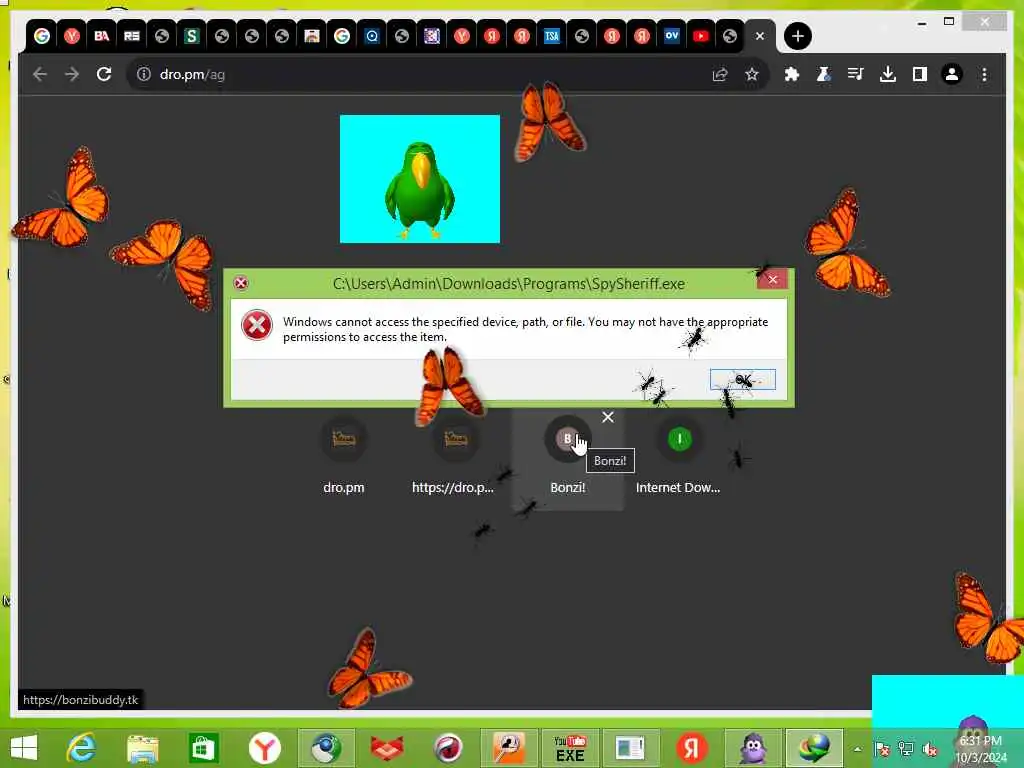Open Internet Download Manager taskbar icon
The width and height of the screenshot is (1024, 768).
pyautogui.click(x=814, y=748)
